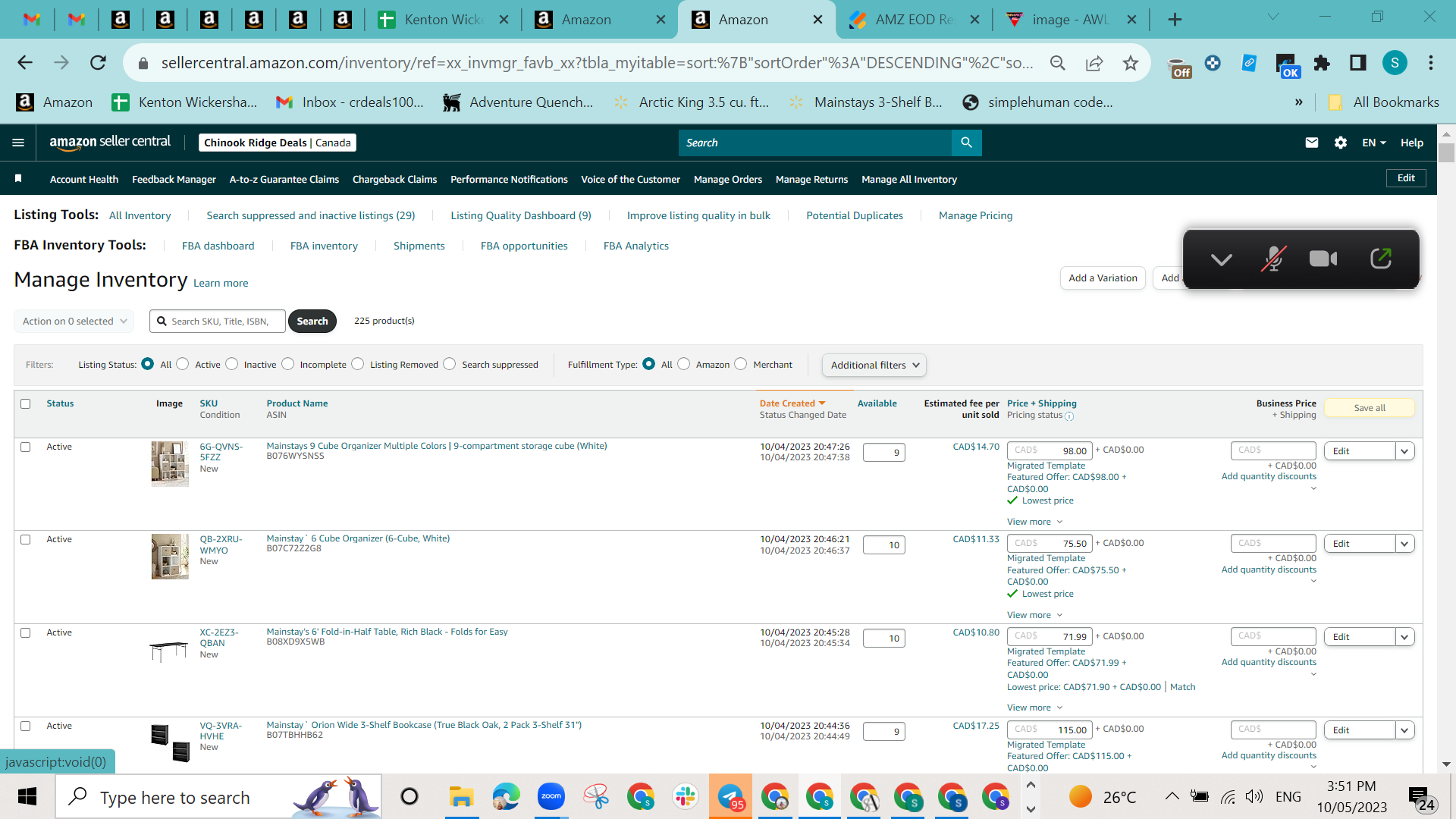Open the Edit dropdown arrow for 6 Cube Organizer
Screen dimensions: 1456x819
point(1404,544)
